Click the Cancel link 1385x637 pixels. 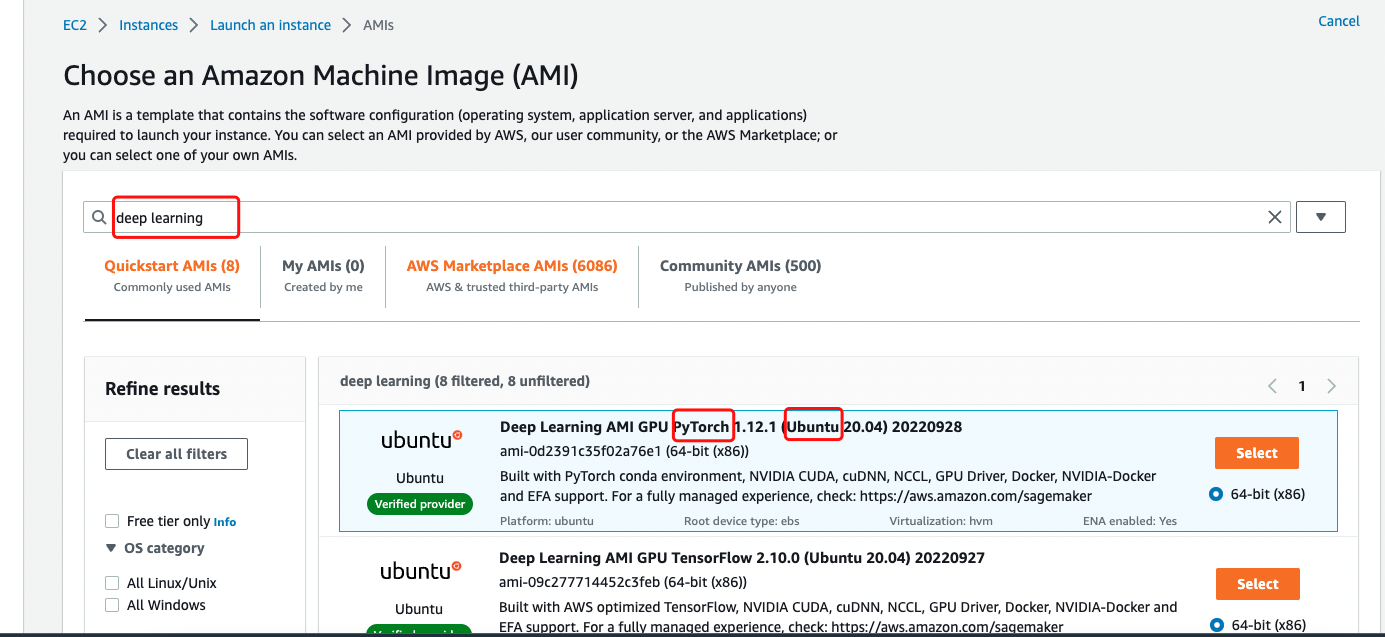(x=1339, y=21)
